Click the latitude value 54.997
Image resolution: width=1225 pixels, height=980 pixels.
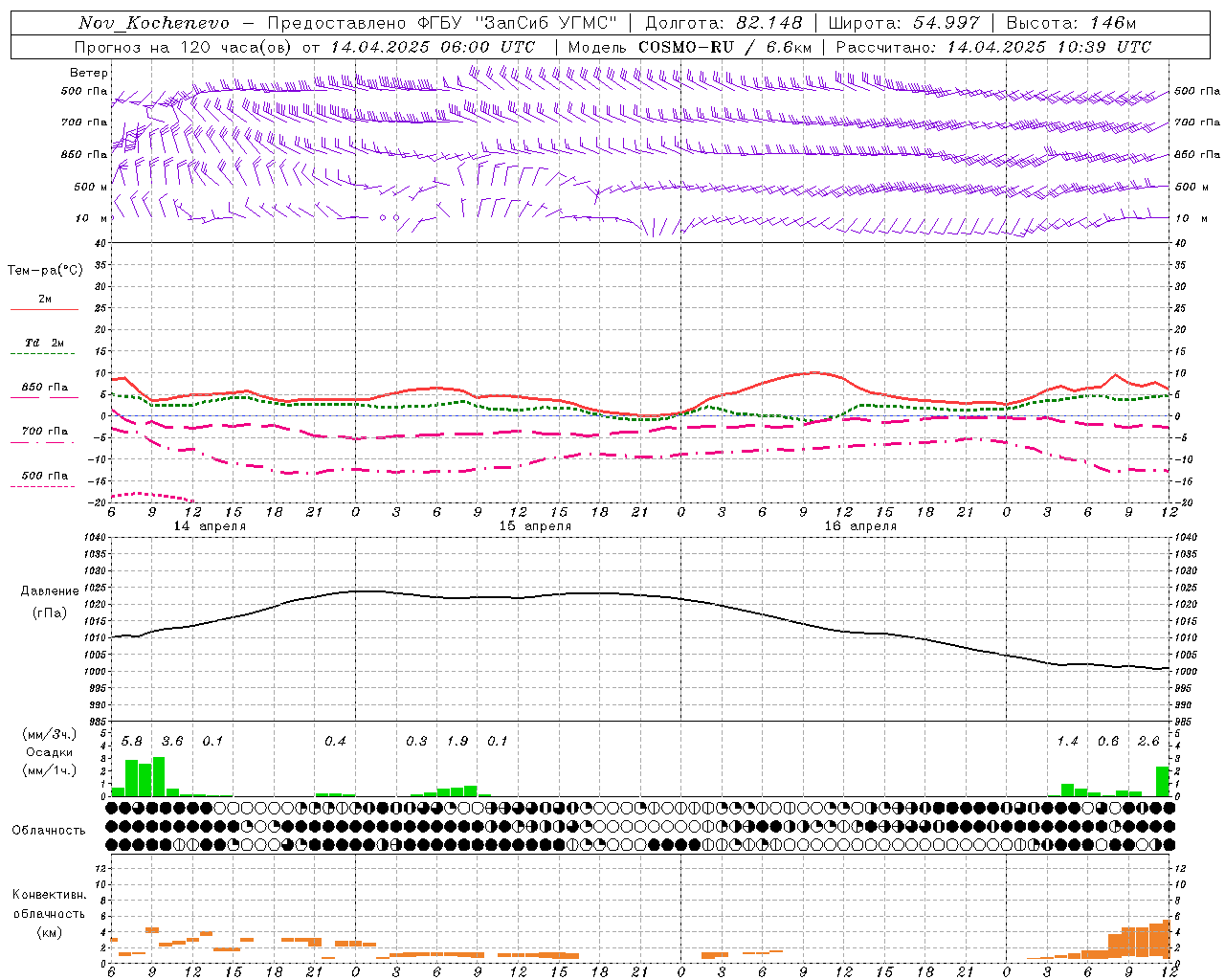coord(947,23)
